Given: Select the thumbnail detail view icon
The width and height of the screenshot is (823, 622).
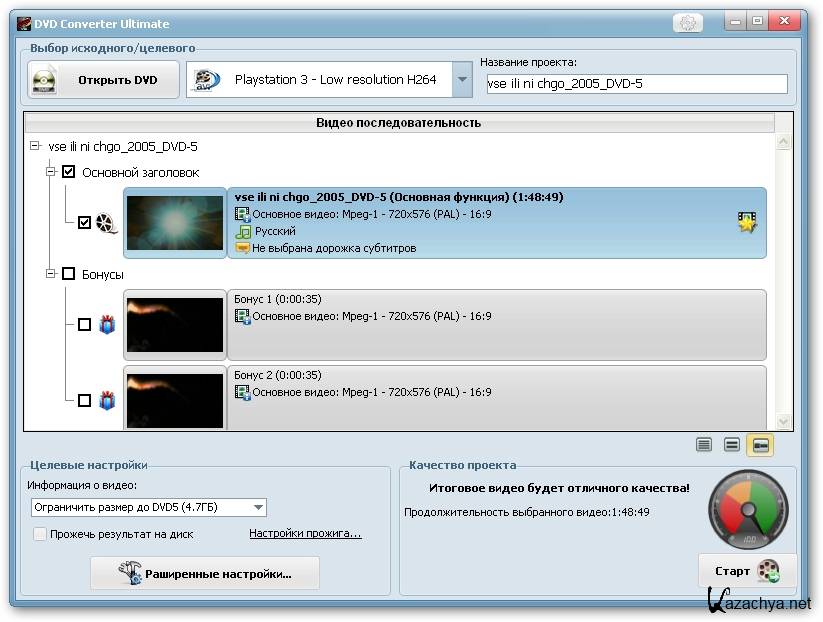Looking at the screenshot, I should [760, 445].
